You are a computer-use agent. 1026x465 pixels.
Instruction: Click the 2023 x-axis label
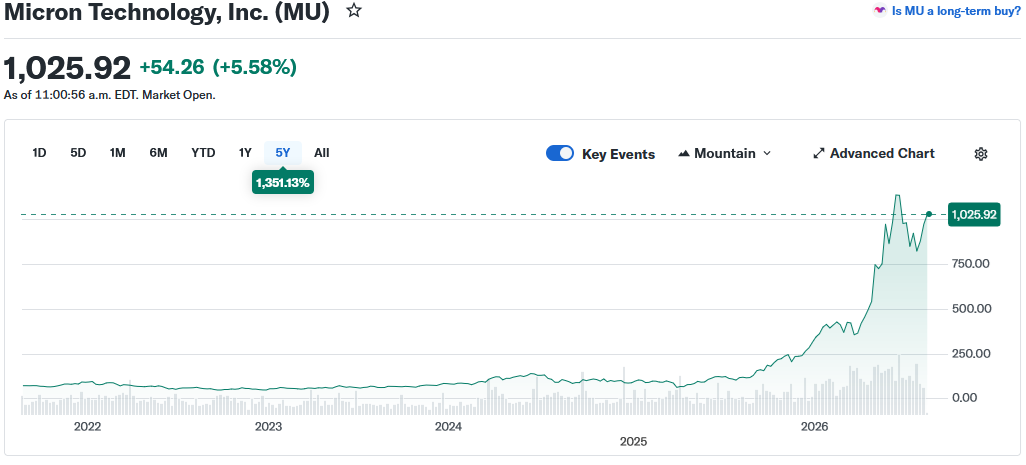click(268, 427)
